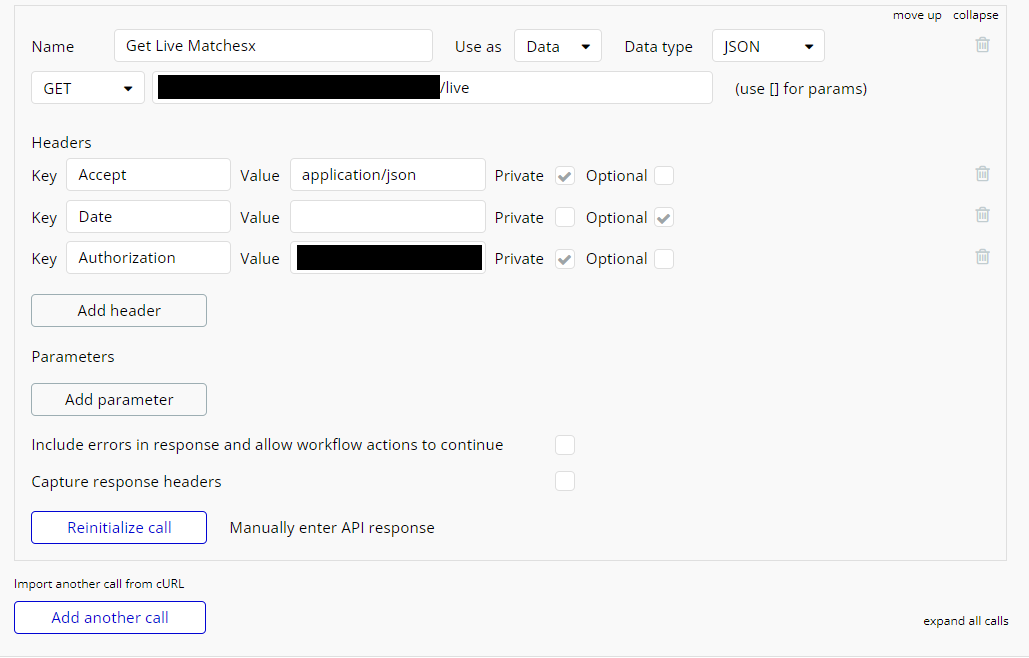Image resolution: width=1029 pixels, height=658 pixels.
Task: Uncheck Optional for the Date header
Action: click(664, 218)
